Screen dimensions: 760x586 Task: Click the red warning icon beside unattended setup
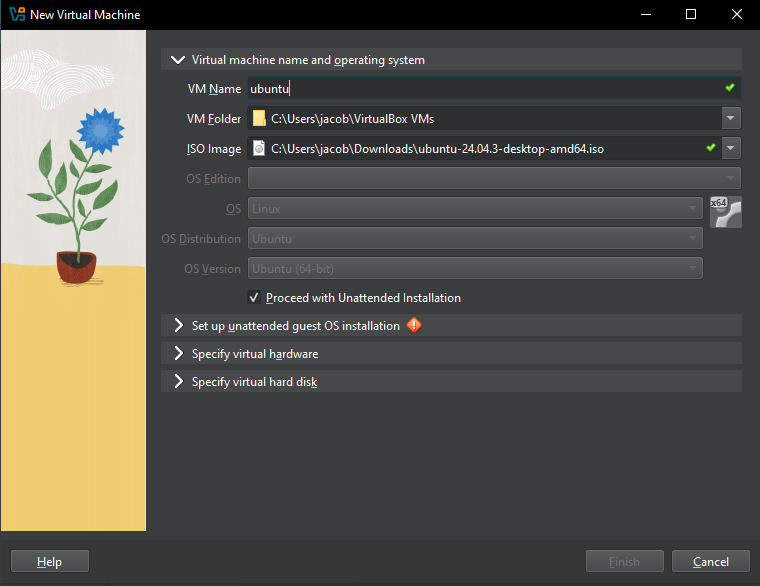pos(414,325)
